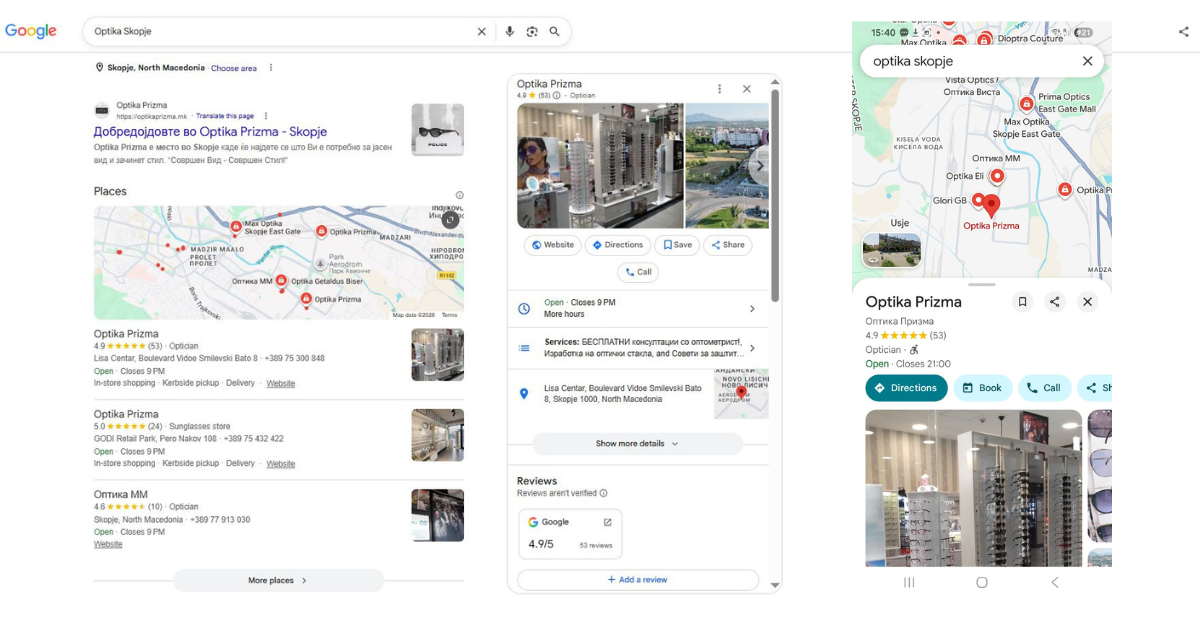This screenshot has height=620, width=1200.
Task: Close the Optika Prizma knowledge panel
Action: click(x=747, y=89)
